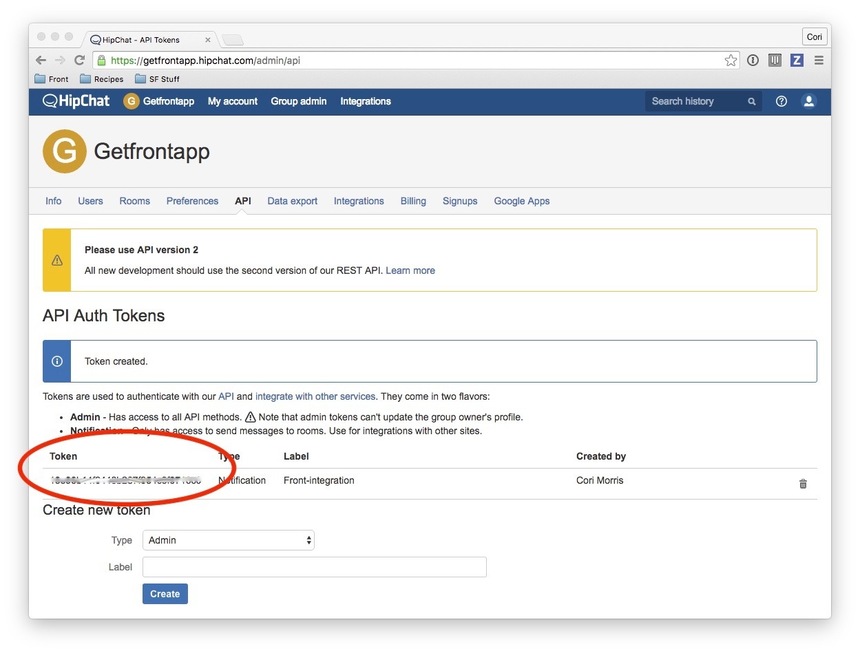Go back using the browser back arrow
Screen dimensions: 860x653
[x=41, y=60]
